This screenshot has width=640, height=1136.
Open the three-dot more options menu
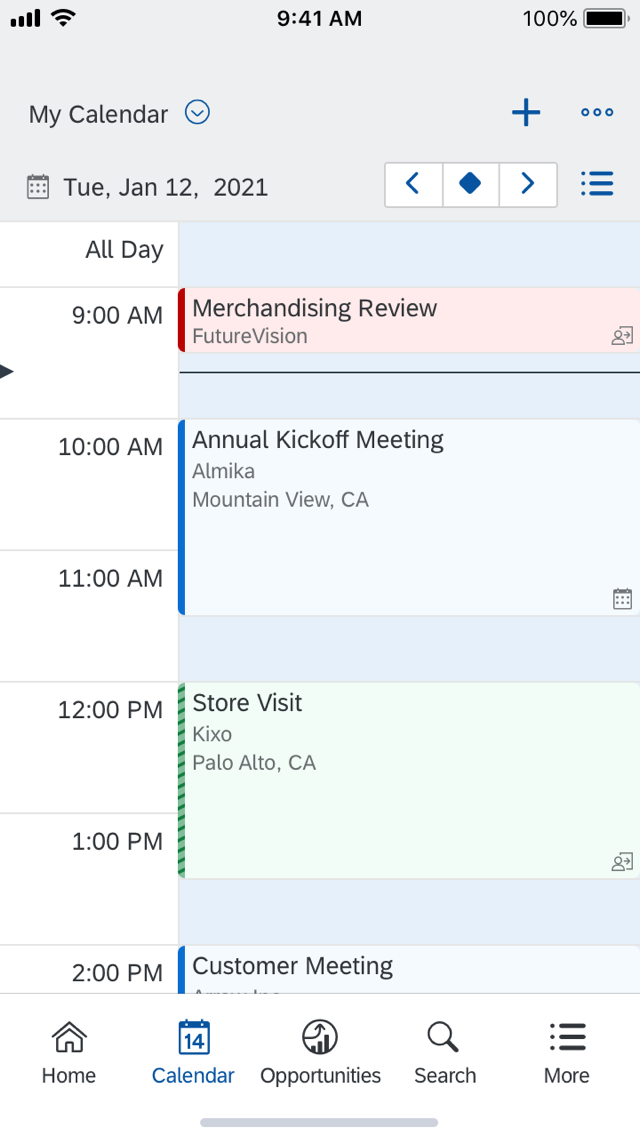pyautogui.click(x=597, y=113)
